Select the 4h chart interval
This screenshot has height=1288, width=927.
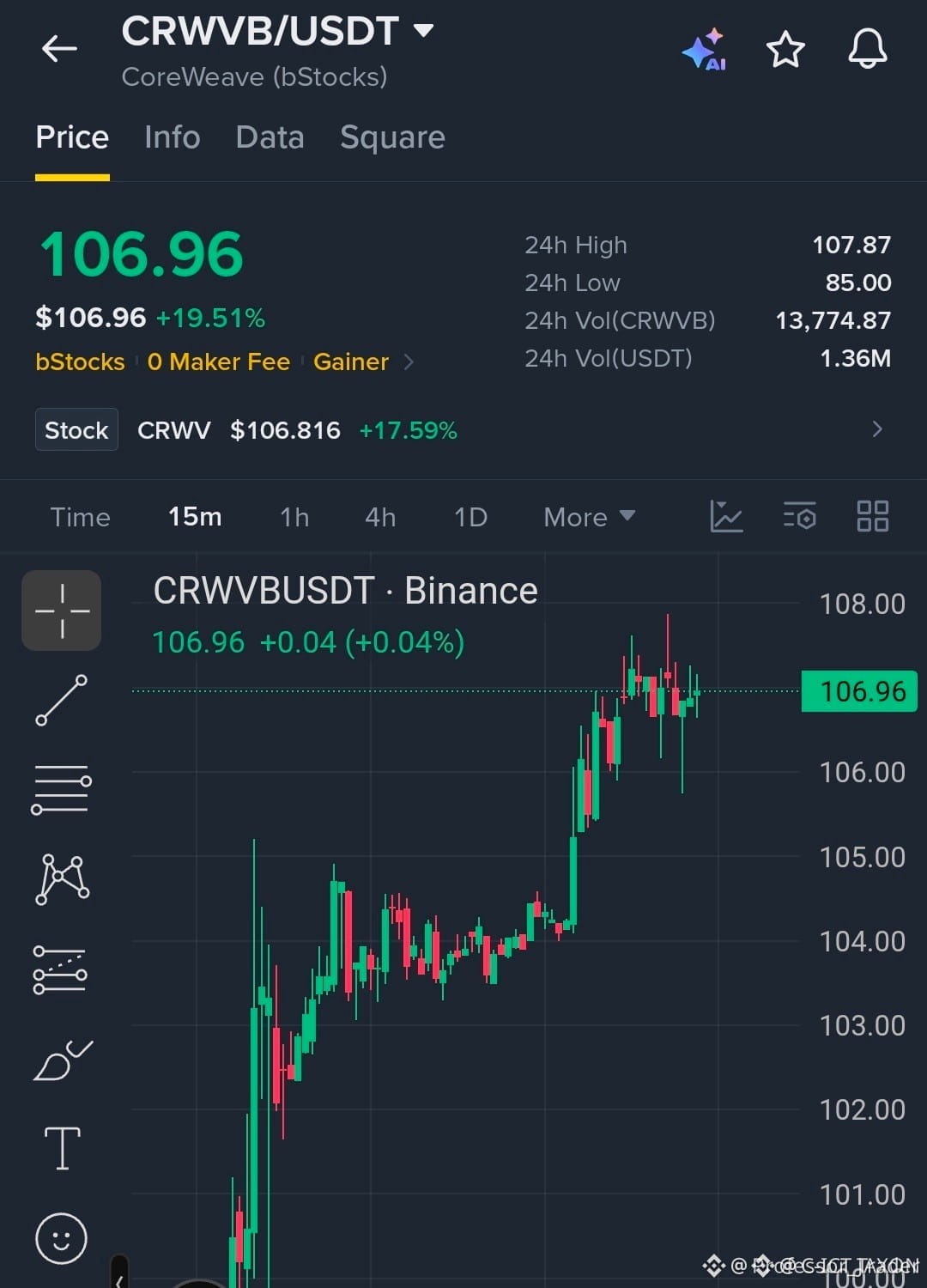[x=380, y=517]
